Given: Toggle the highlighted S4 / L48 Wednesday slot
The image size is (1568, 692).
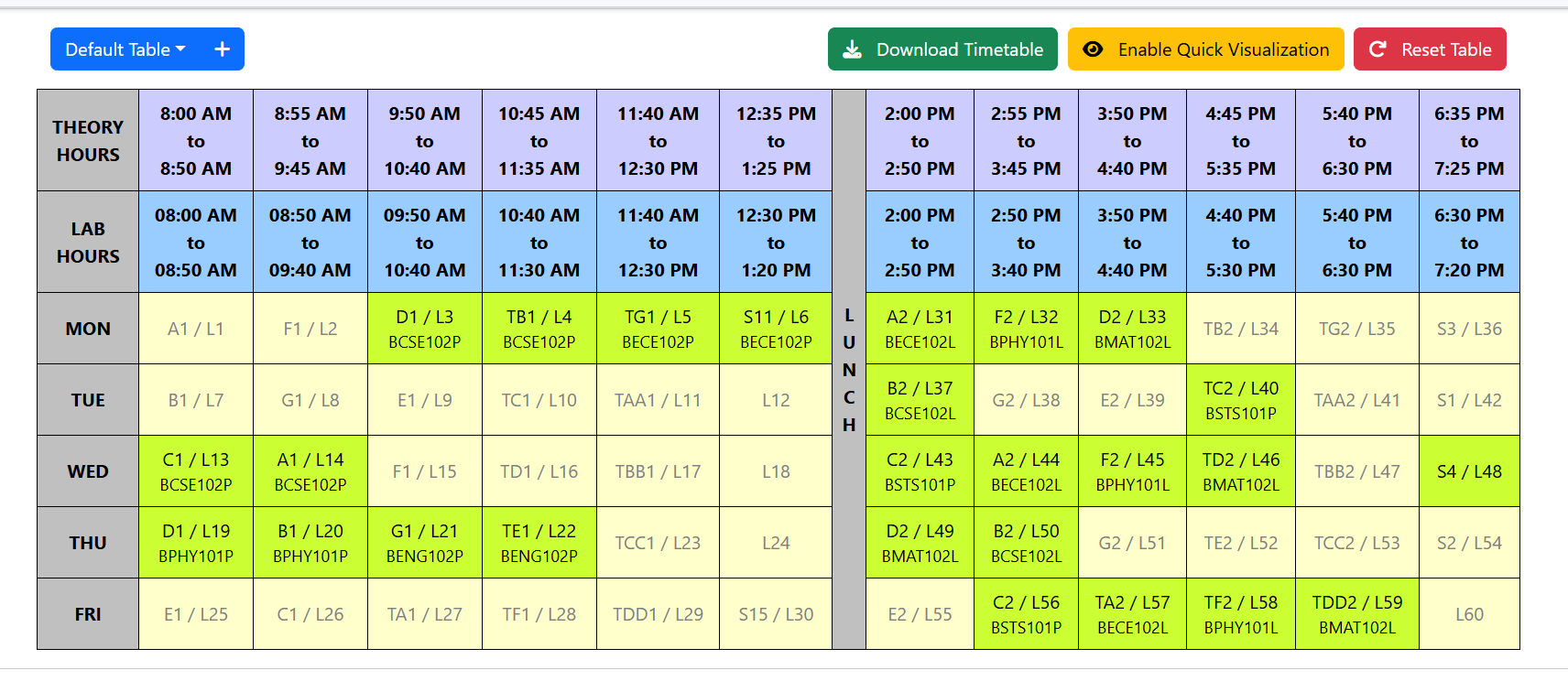Looking at the screenshot, I should coord(1468,471).
